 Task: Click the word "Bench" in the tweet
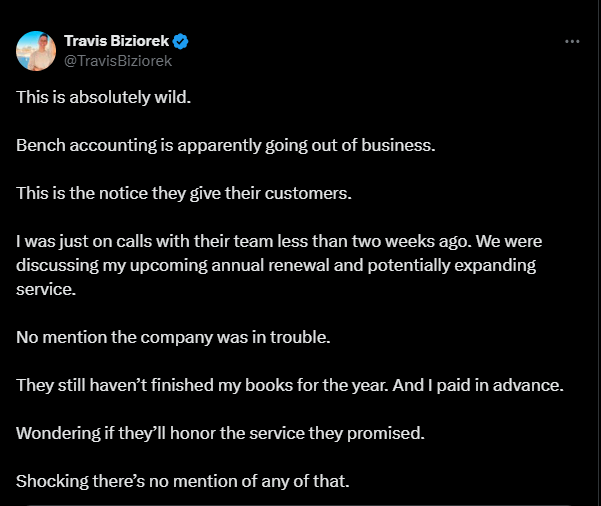coord(41,145)
